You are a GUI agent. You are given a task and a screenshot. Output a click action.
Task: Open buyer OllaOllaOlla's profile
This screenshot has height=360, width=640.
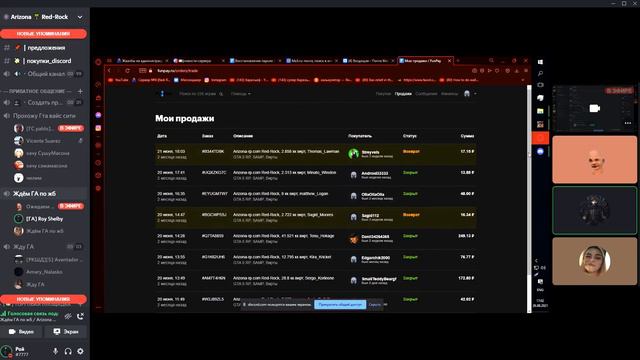373,195
